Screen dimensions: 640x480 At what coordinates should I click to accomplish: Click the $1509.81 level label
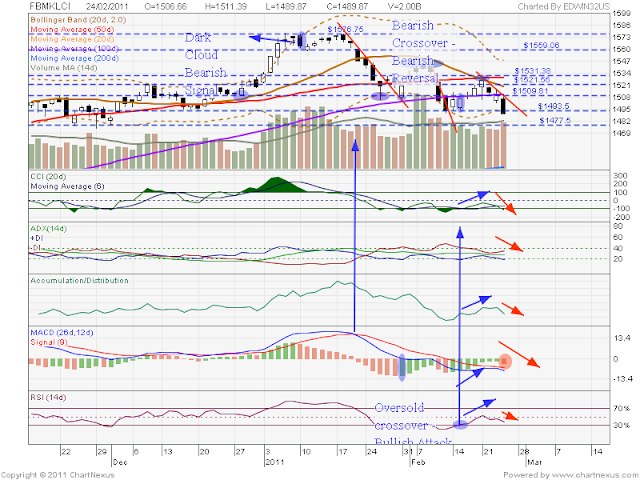(x=530, y=91)
